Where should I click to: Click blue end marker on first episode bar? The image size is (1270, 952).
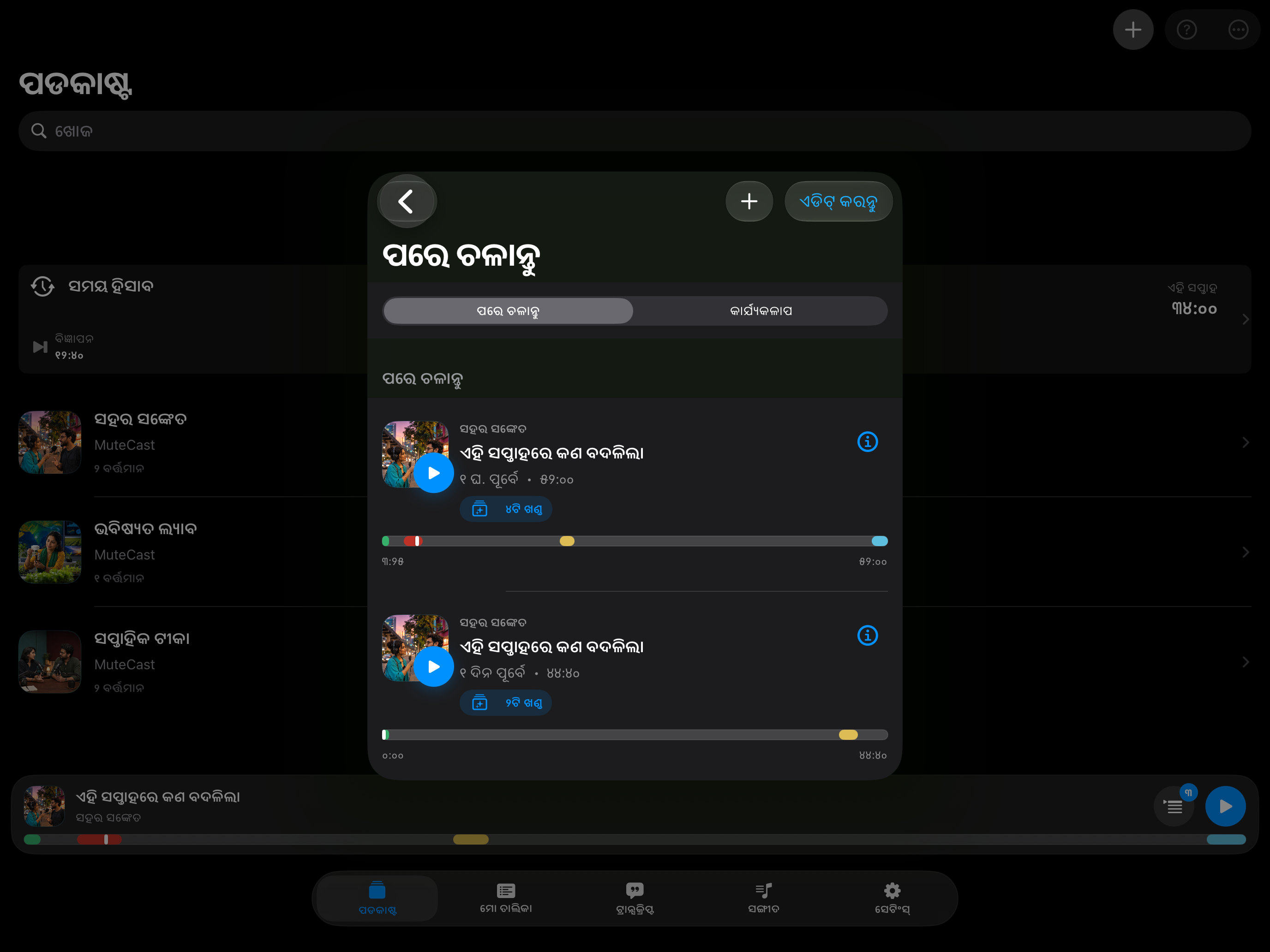pyautogui.click(x=880, y=541)
